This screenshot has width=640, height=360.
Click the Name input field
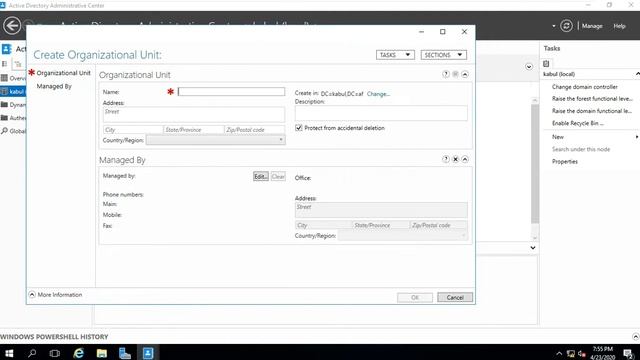point(231,91)
